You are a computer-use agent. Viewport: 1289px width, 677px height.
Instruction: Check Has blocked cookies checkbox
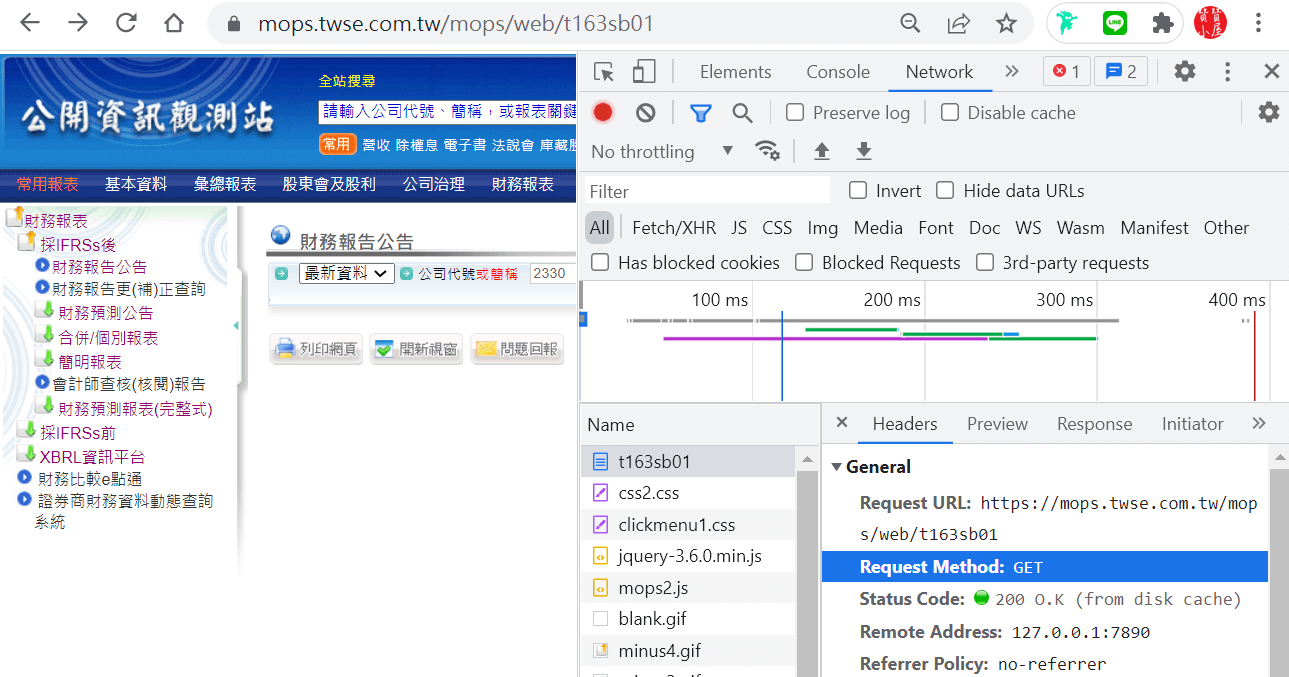pos(600,262)
